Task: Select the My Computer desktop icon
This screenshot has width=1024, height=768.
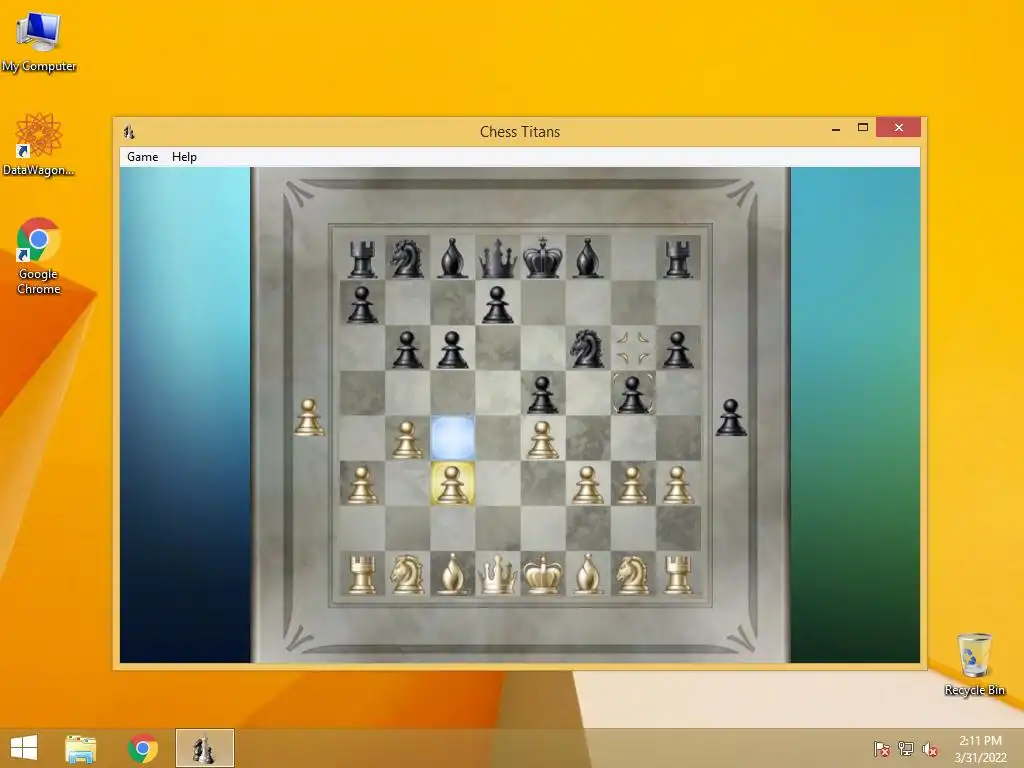Action: tap(39, 42)
